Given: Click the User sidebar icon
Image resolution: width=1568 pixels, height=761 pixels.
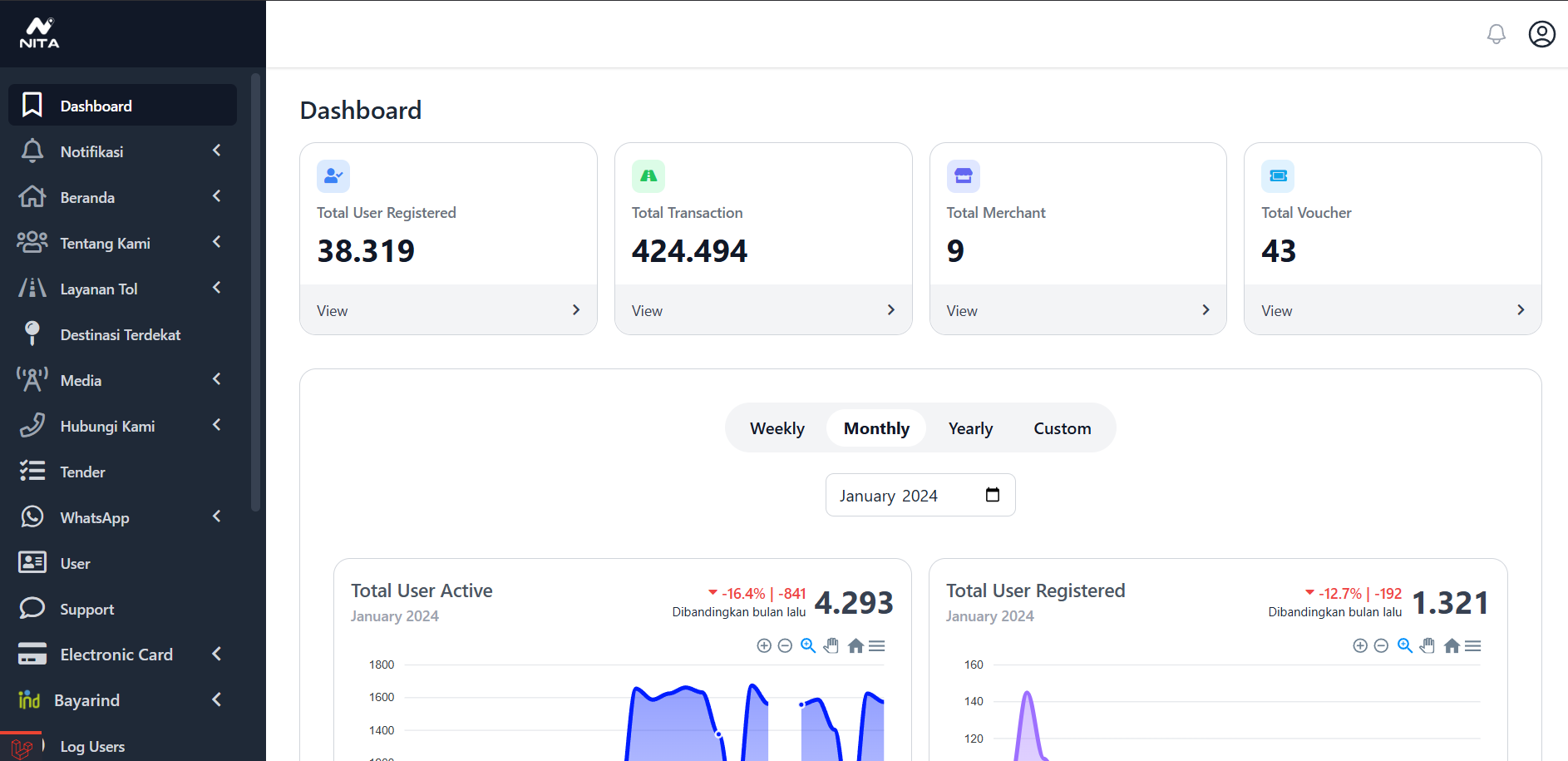Looking at the screenshot, I should [32, 562].
